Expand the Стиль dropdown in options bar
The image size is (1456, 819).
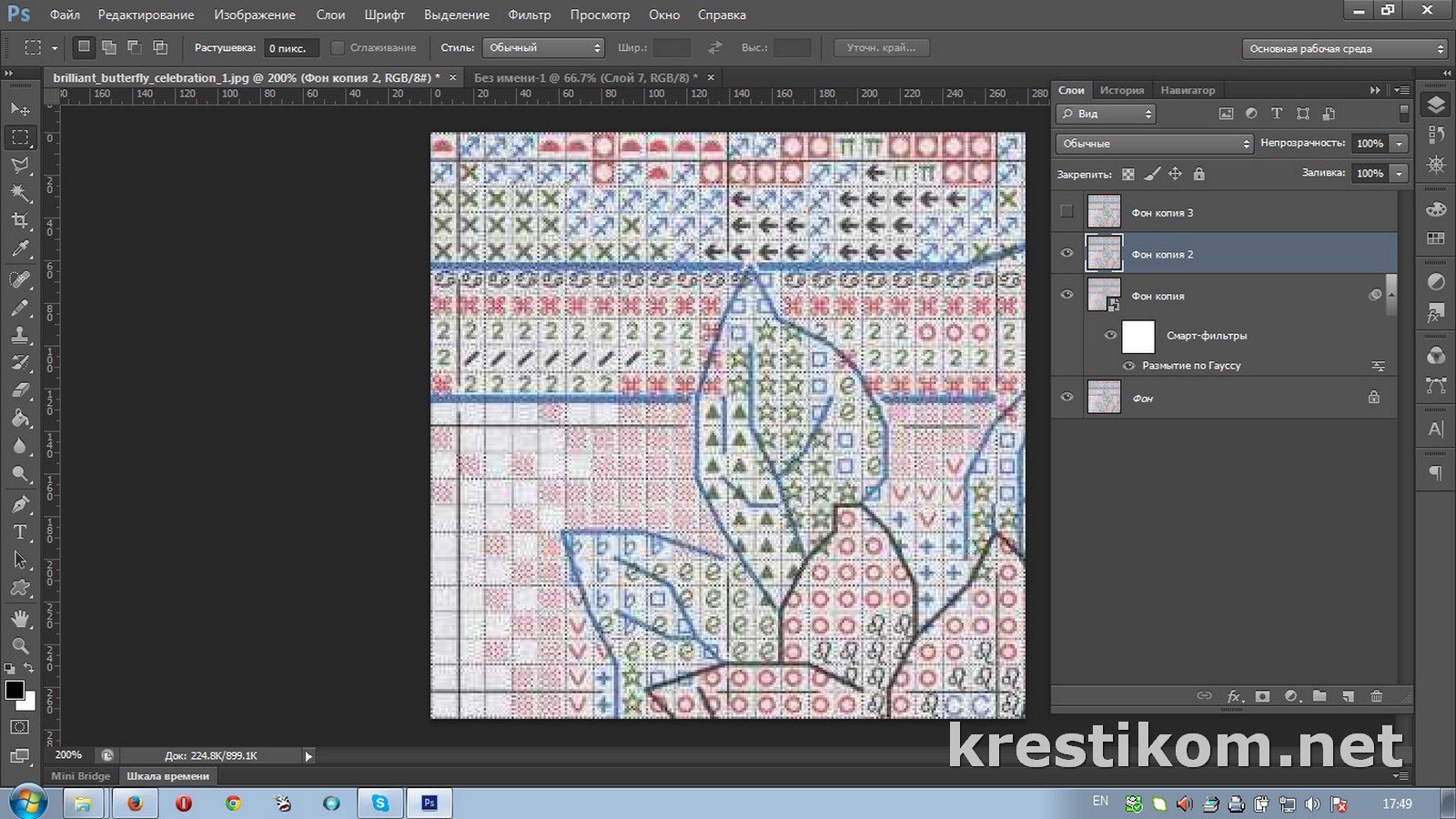point(543,48)
